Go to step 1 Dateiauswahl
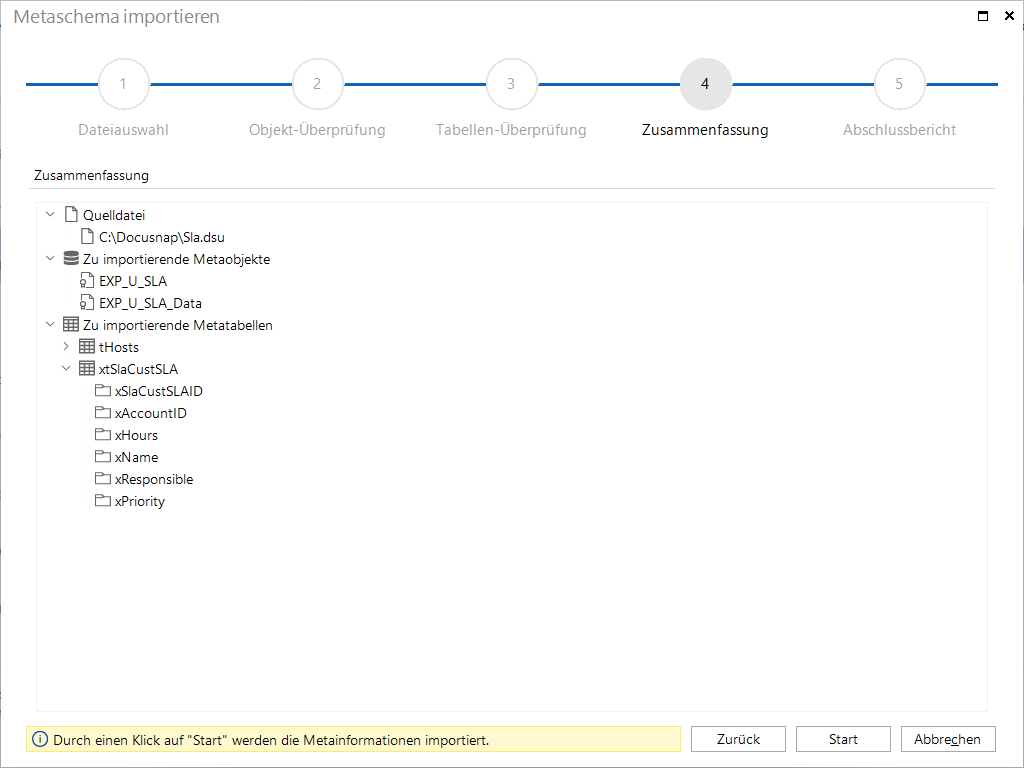Viewport: 1024px width, 768px height. click(123, 84)
